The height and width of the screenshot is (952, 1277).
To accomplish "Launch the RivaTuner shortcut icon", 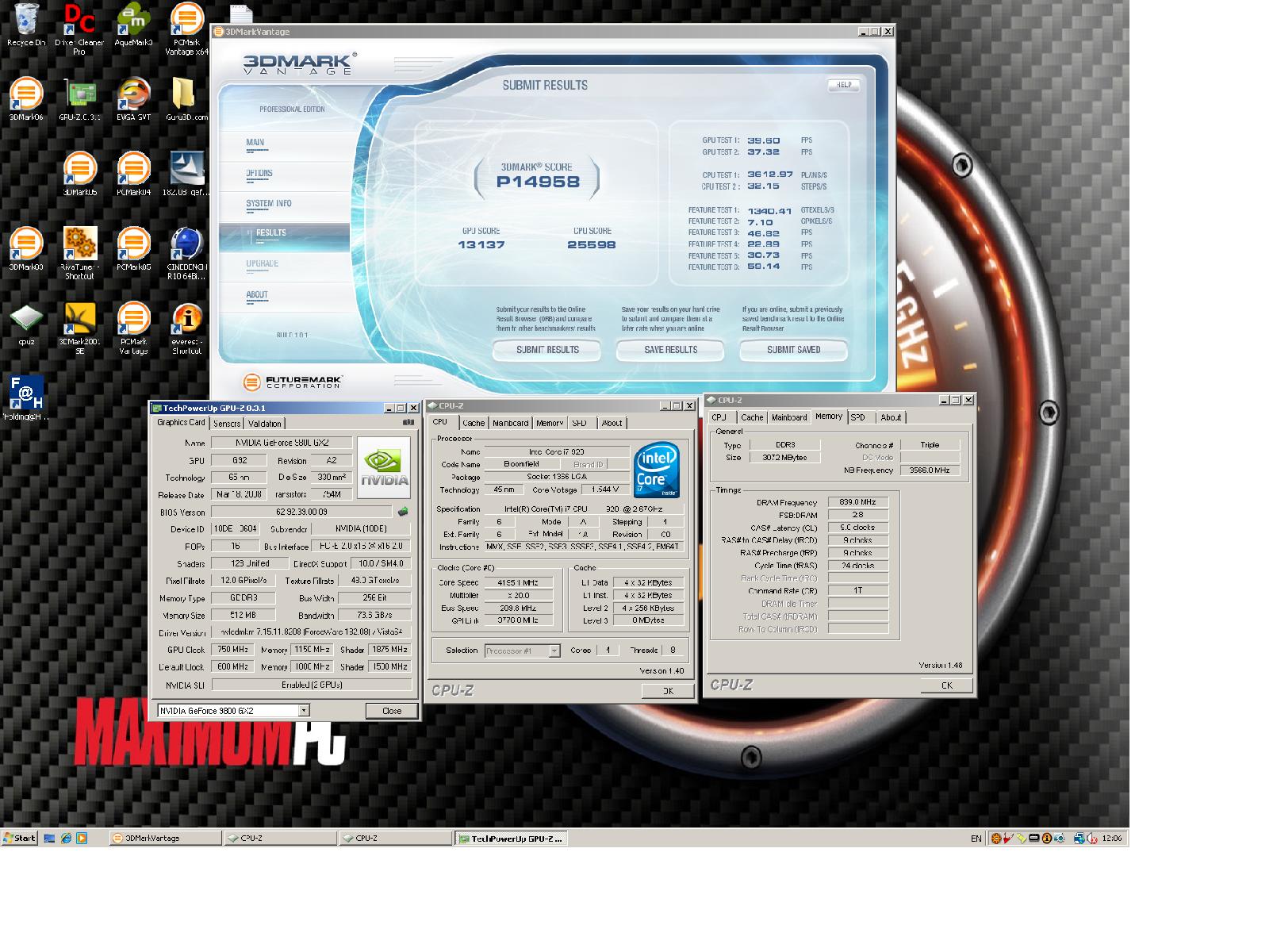I will 79,253.
